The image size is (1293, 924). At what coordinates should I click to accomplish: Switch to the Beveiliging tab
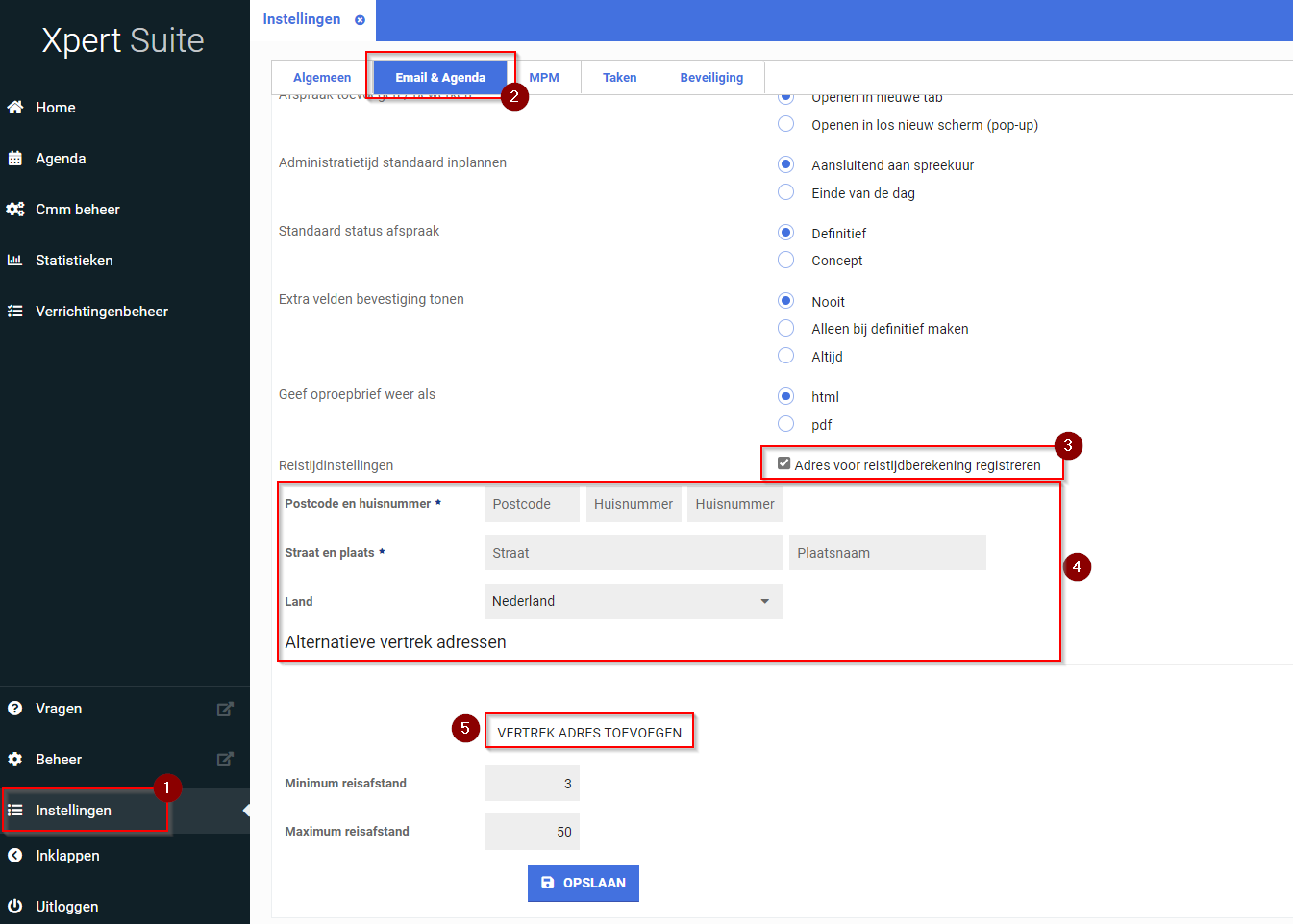point(711,78)
